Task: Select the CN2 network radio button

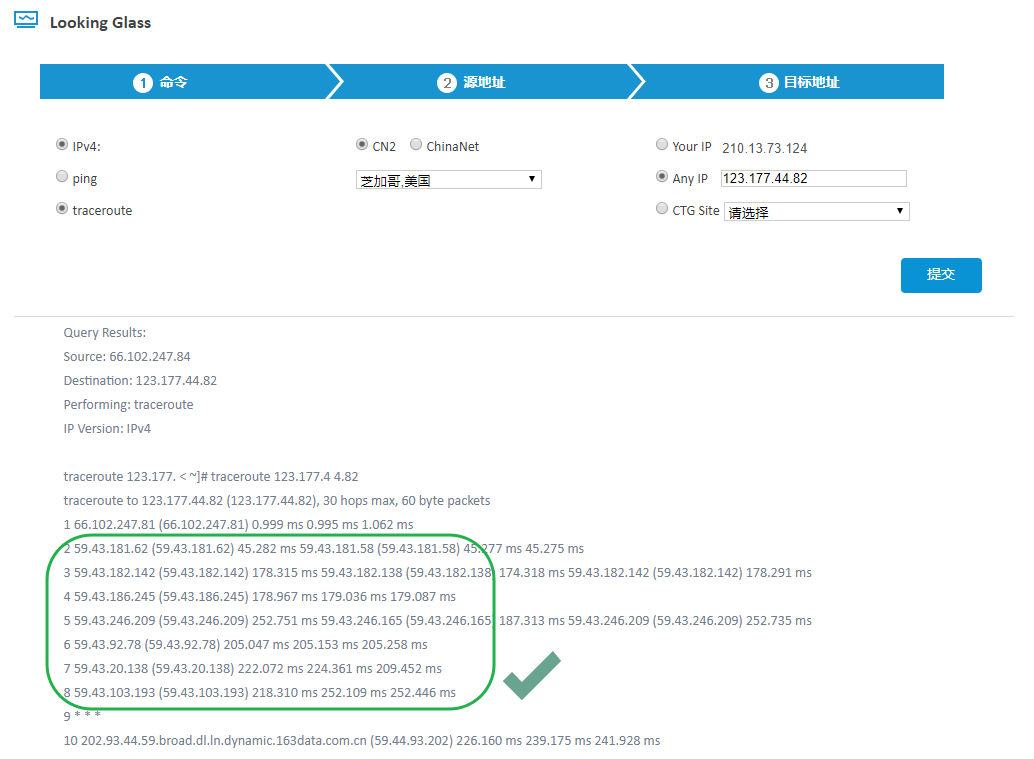Action: pos(362,145)
